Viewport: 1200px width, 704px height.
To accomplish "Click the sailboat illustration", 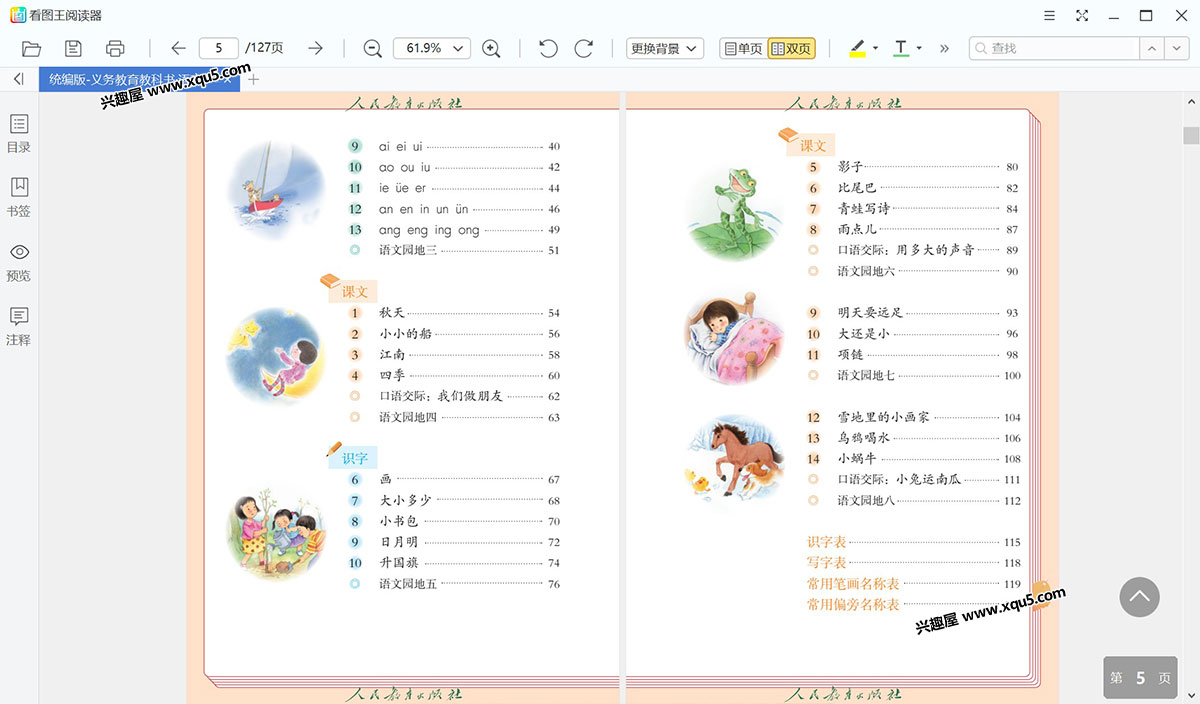I will (x=275, y=189).
